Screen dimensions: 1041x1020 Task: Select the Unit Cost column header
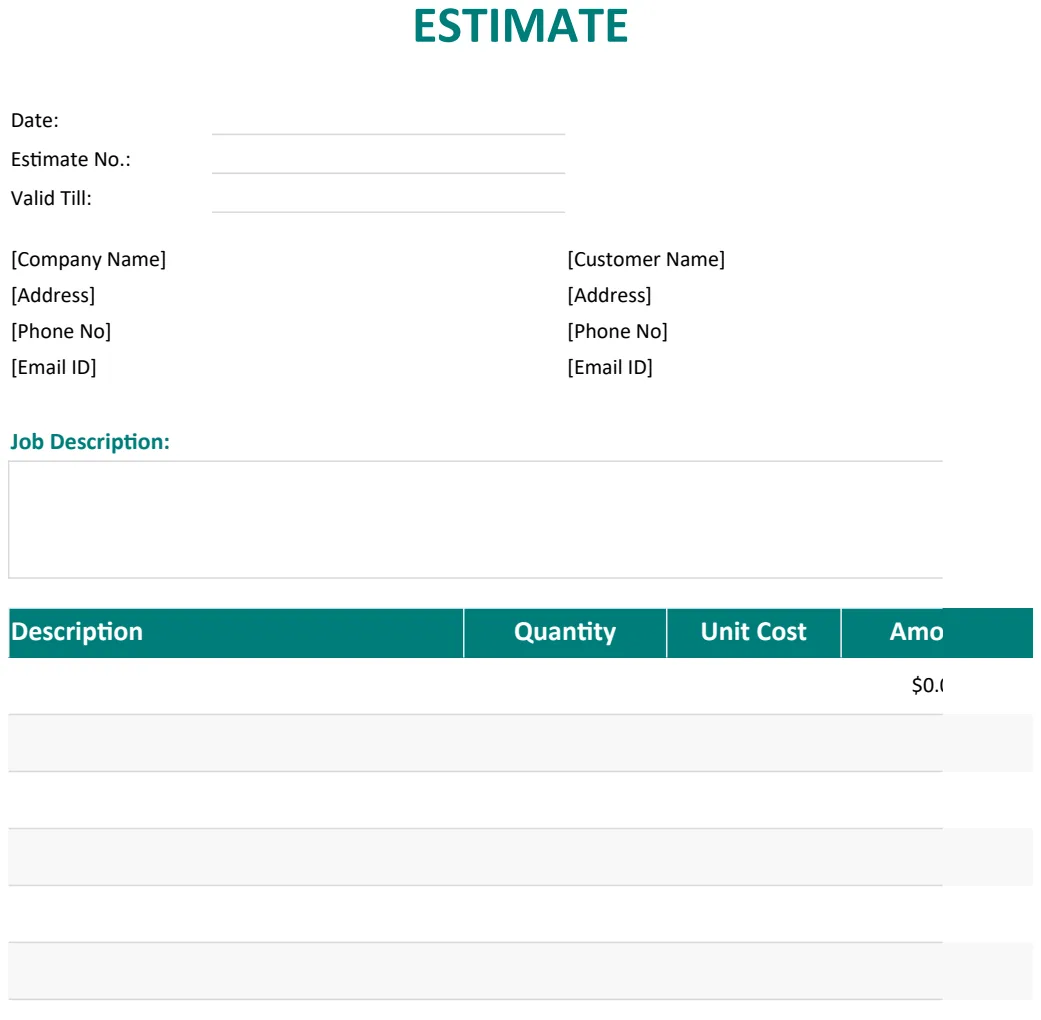tap(754, 632)
